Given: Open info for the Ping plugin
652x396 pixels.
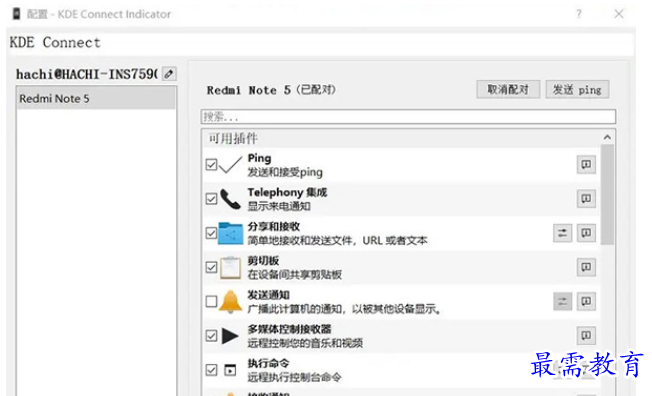Looking at the screenshot, I should coord(586,165).
